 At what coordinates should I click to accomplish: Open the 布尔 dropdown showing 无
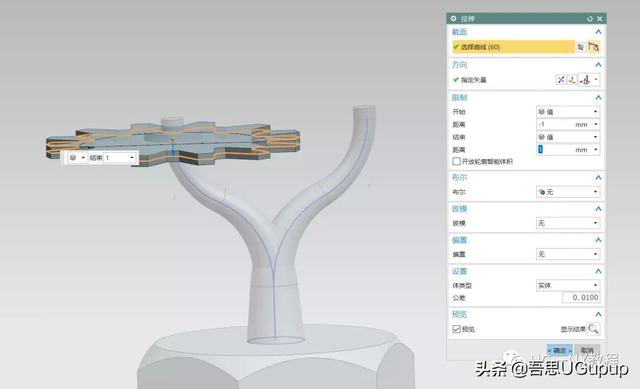tap(568, 192)
